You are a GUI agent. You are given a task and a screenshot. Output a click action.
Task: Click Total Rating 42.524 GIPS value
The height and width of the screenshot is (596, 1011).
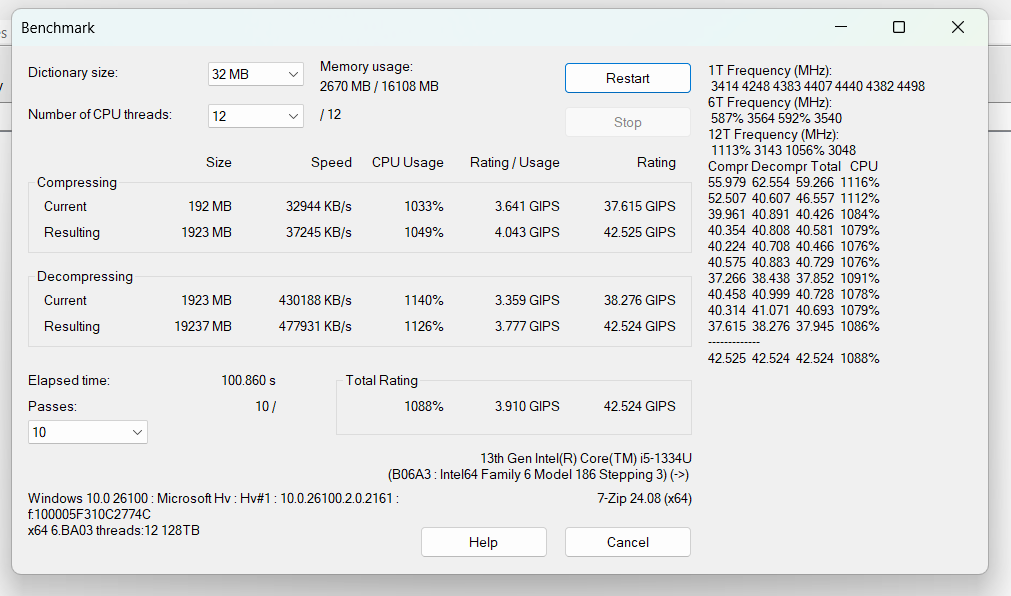640,406
